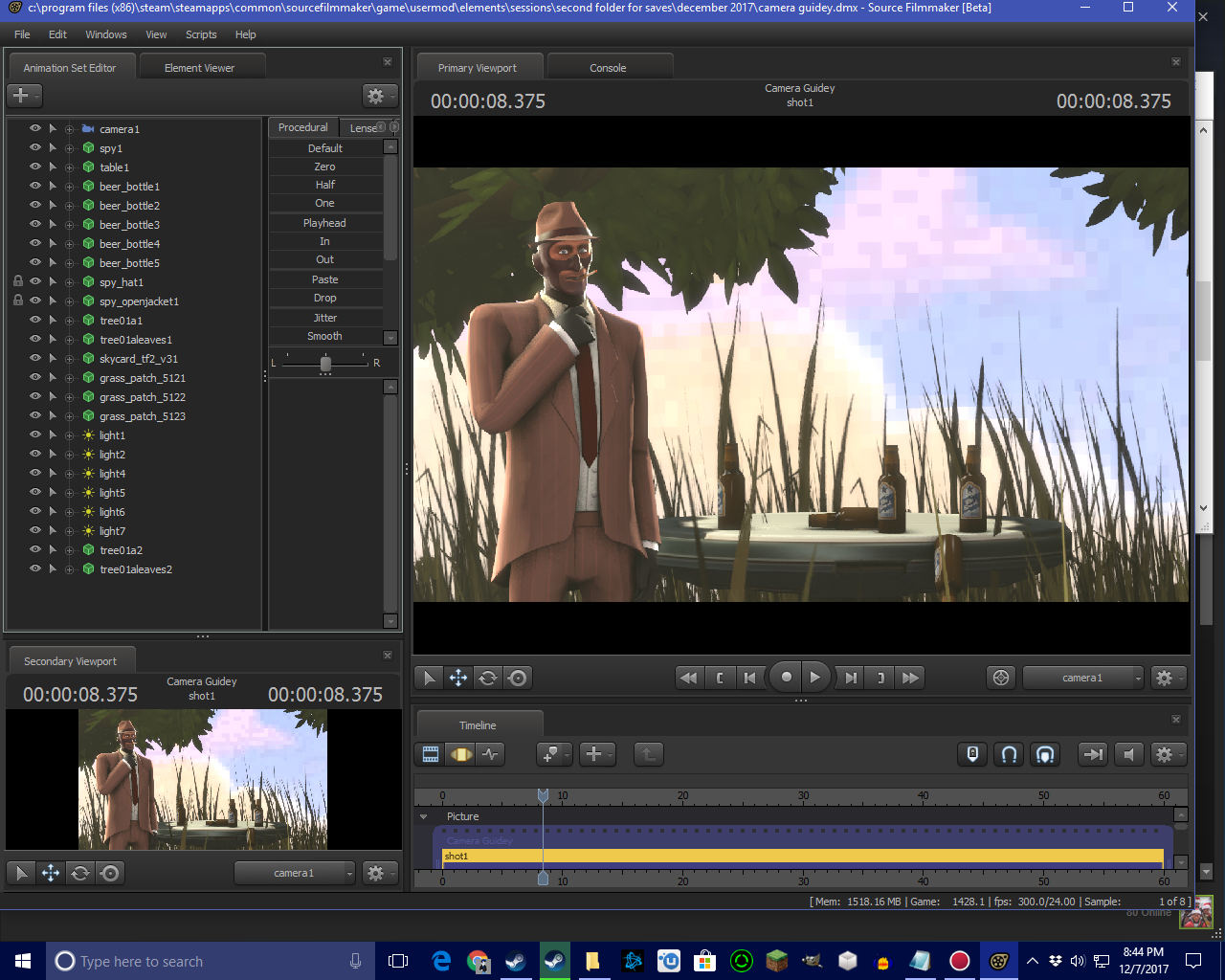
Task: Click the L-R preset slider handle
Action: tap(325, 364)
